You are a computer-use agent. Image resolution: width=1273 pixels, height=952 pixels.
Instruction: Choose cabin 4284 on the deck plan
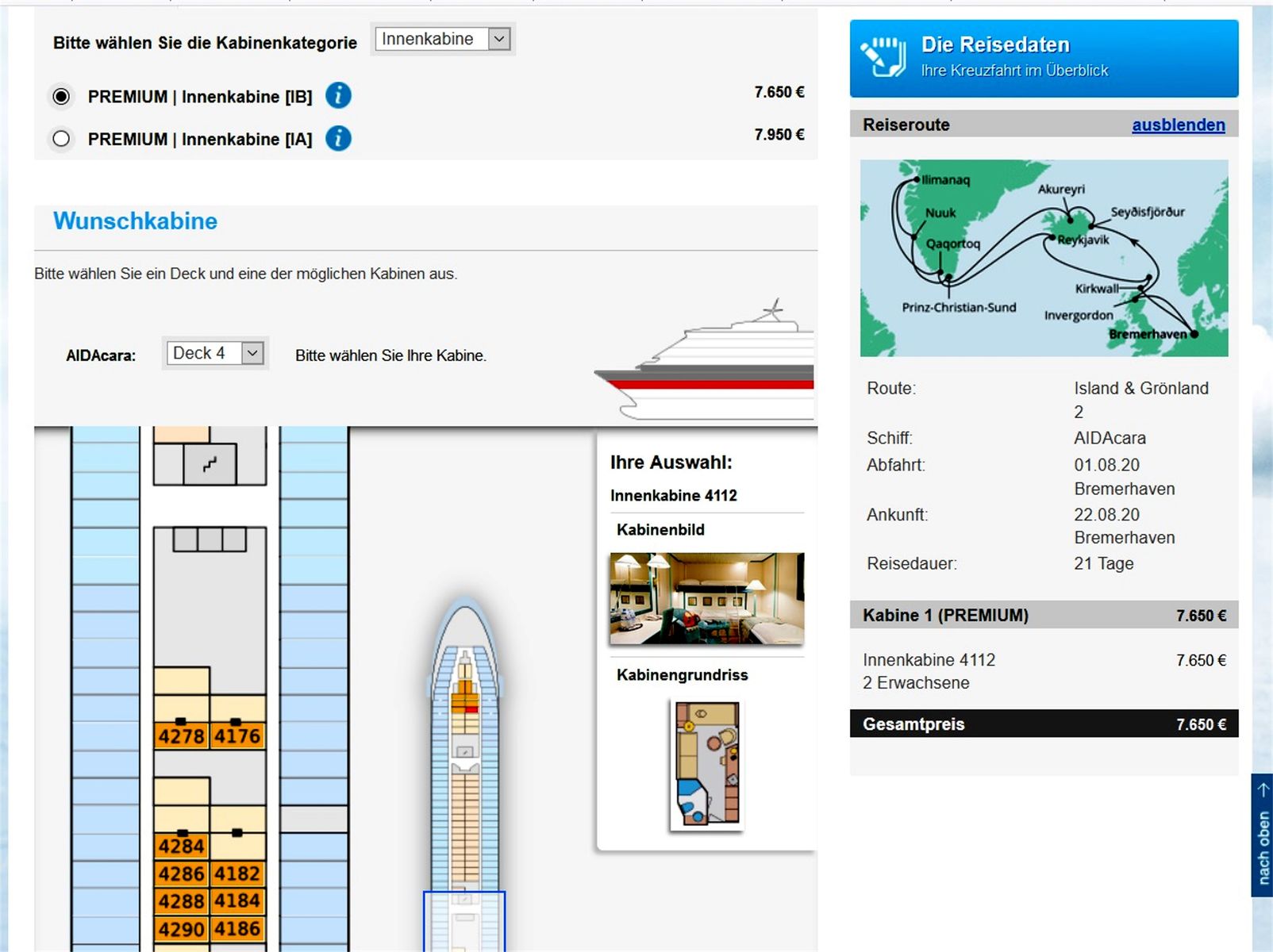pyautogui.click(x=181, y=846)
